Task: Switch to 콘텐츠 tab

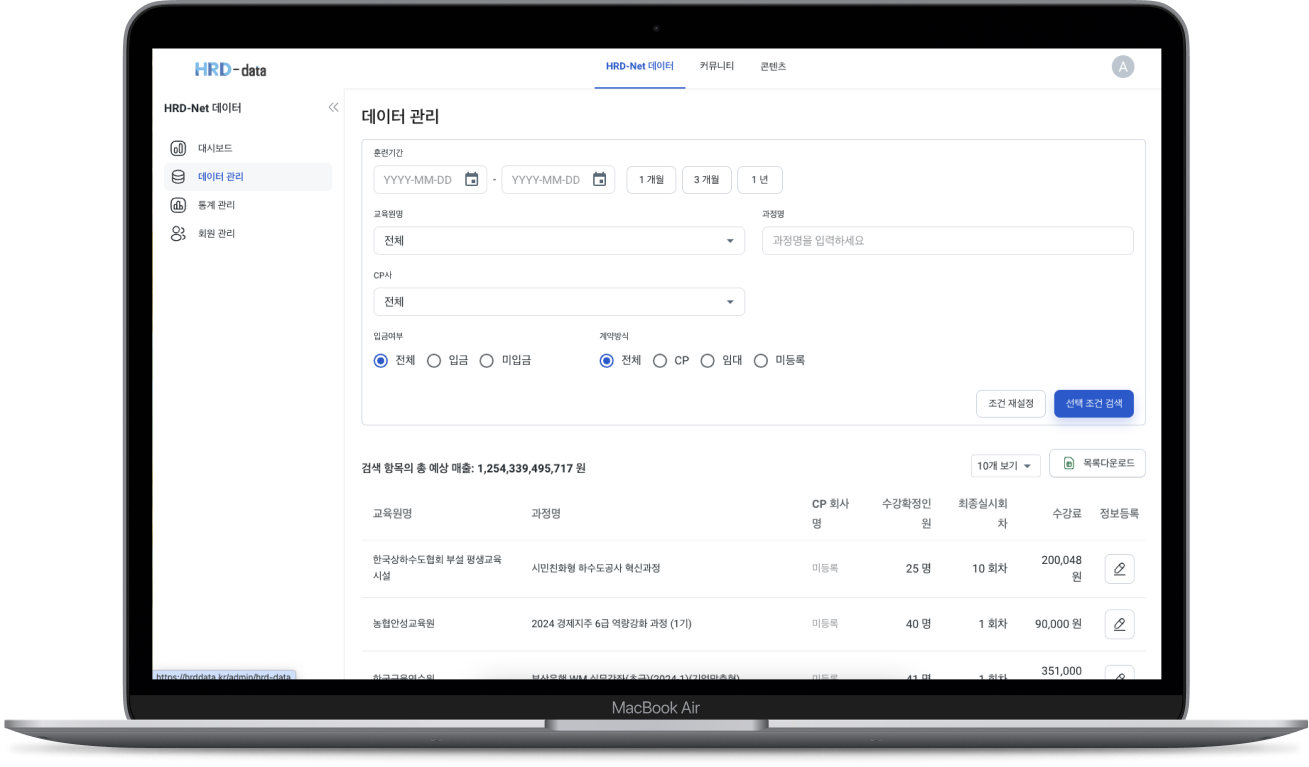Action: pyautogui.click(x=773, y=67)
